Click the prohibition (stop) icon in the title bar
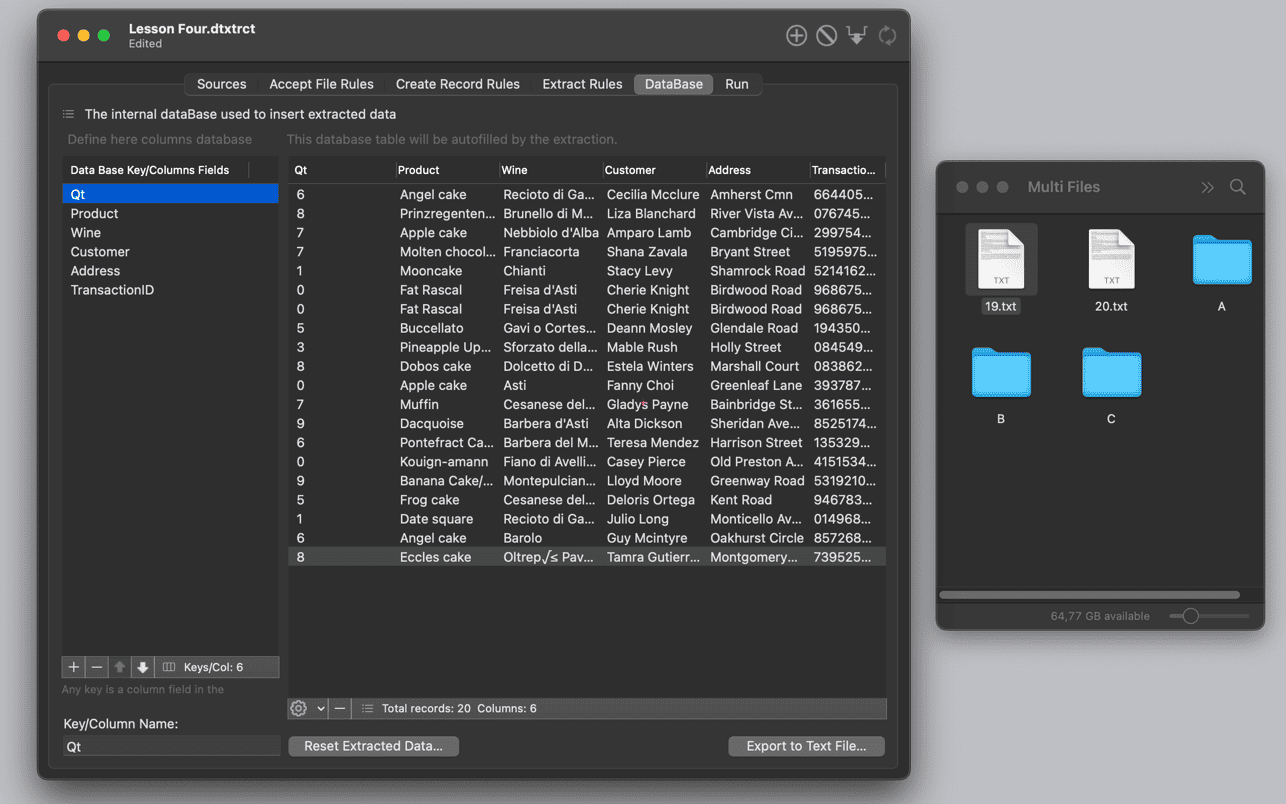The image size is (1286, 804). [826, 36]
